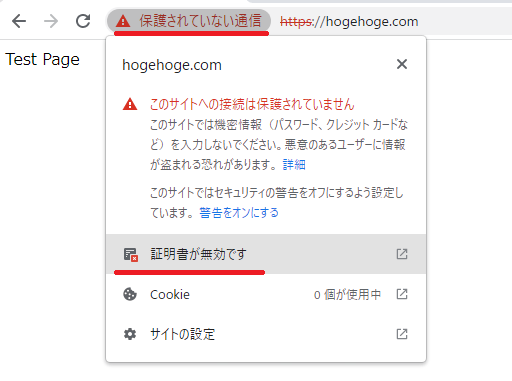Image resolution: width=512 pixels, height=381 pixels.
Task: Click the 警告をオンにする link
Action: (239, 212)
